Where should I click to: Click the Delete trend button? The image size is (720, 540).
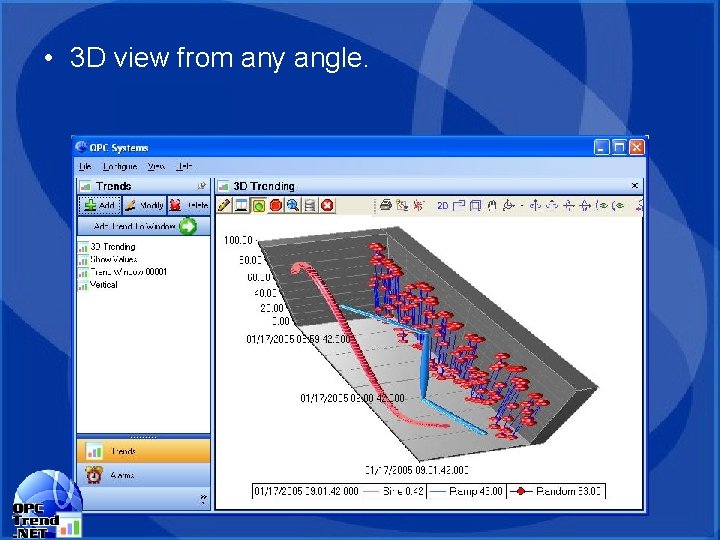pyautogui.click(x=188, y=205)
